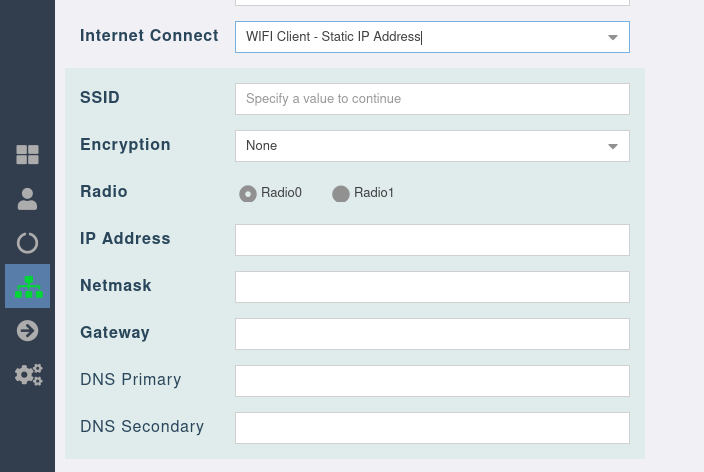Click the WIFI Client Static IP field

click(x=420, y=37)
